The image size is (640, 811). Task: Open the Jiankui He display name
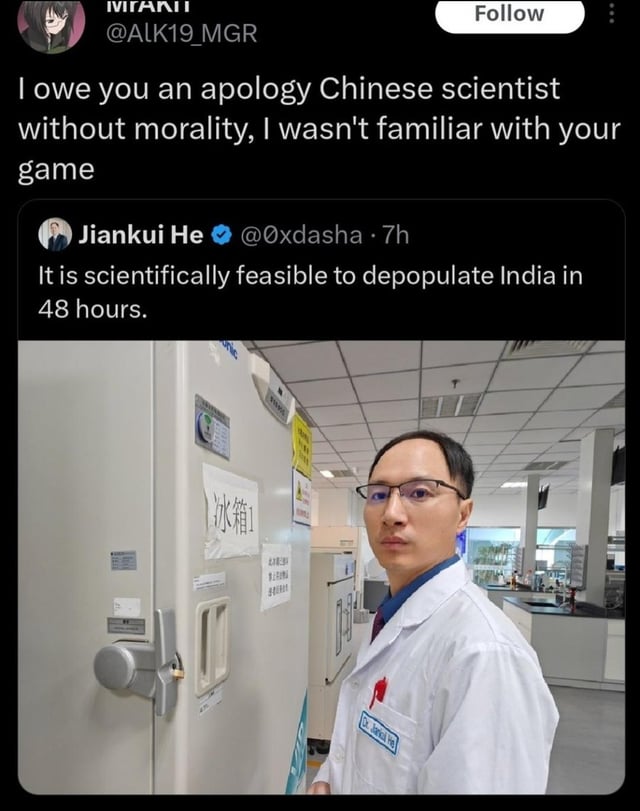pyautogui.click(x=141, y=235)
